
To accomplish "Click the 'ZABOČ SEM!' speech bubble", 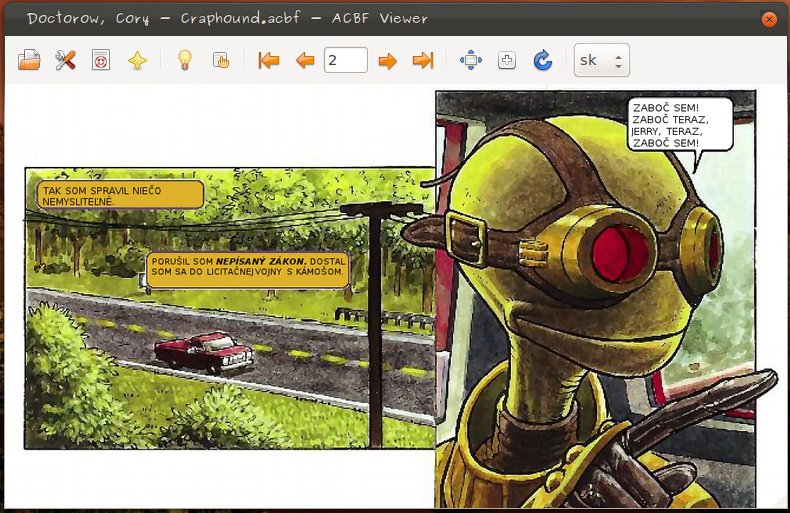I will [679, 124].
